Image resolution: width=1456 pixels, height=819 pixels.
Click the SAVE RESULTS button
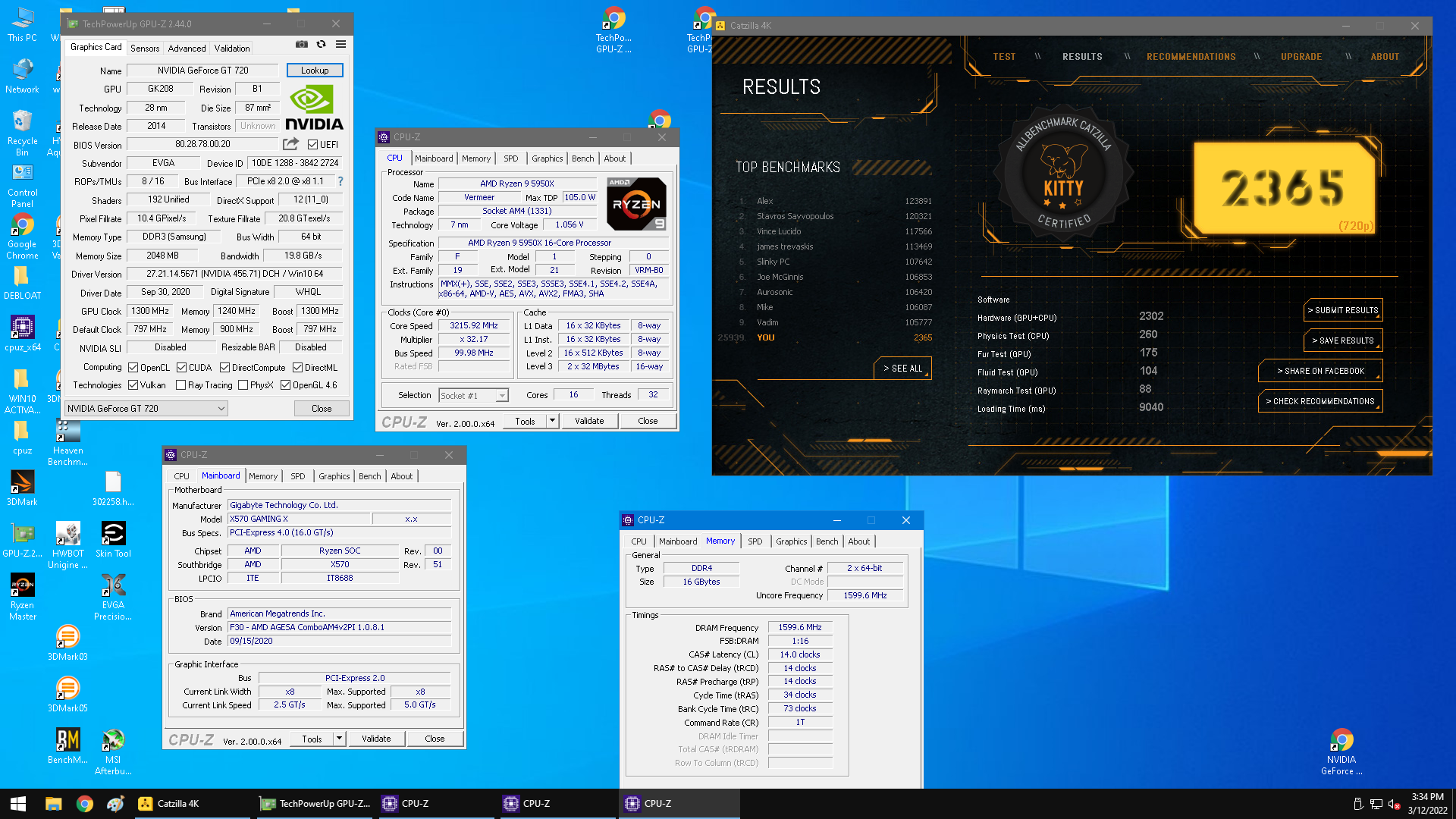(x=1343, y=340)
